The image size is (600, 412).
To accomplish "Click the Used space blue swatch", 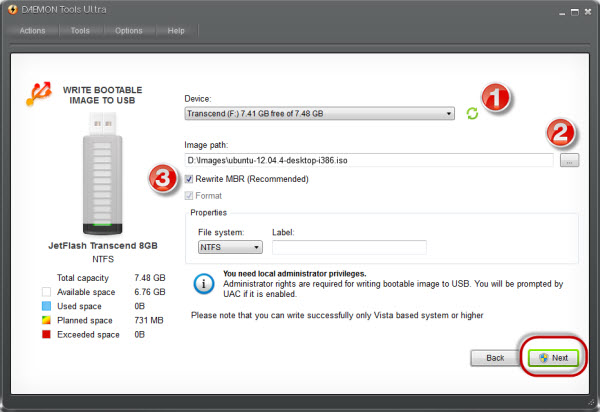I will [x=46, y=306].
